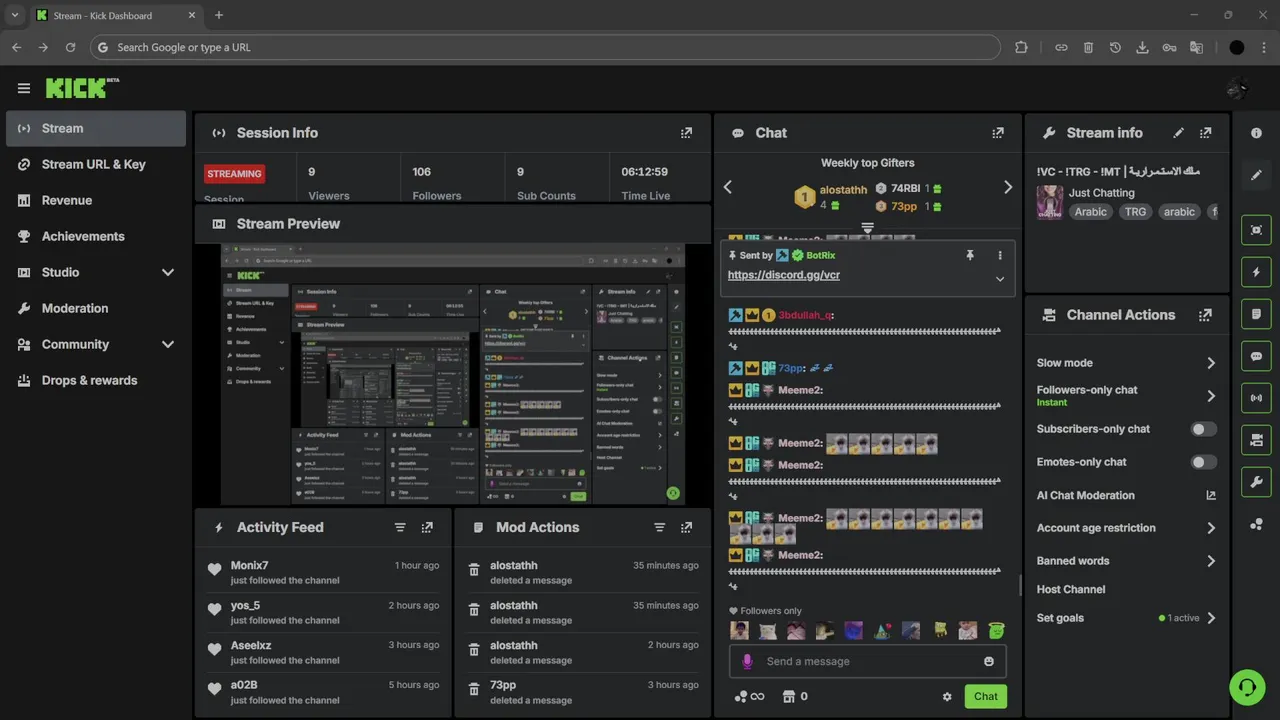The image size is (1280, 720).
Task: Click the Stream Preview thumbnail
Action: (x=453, y=375)
